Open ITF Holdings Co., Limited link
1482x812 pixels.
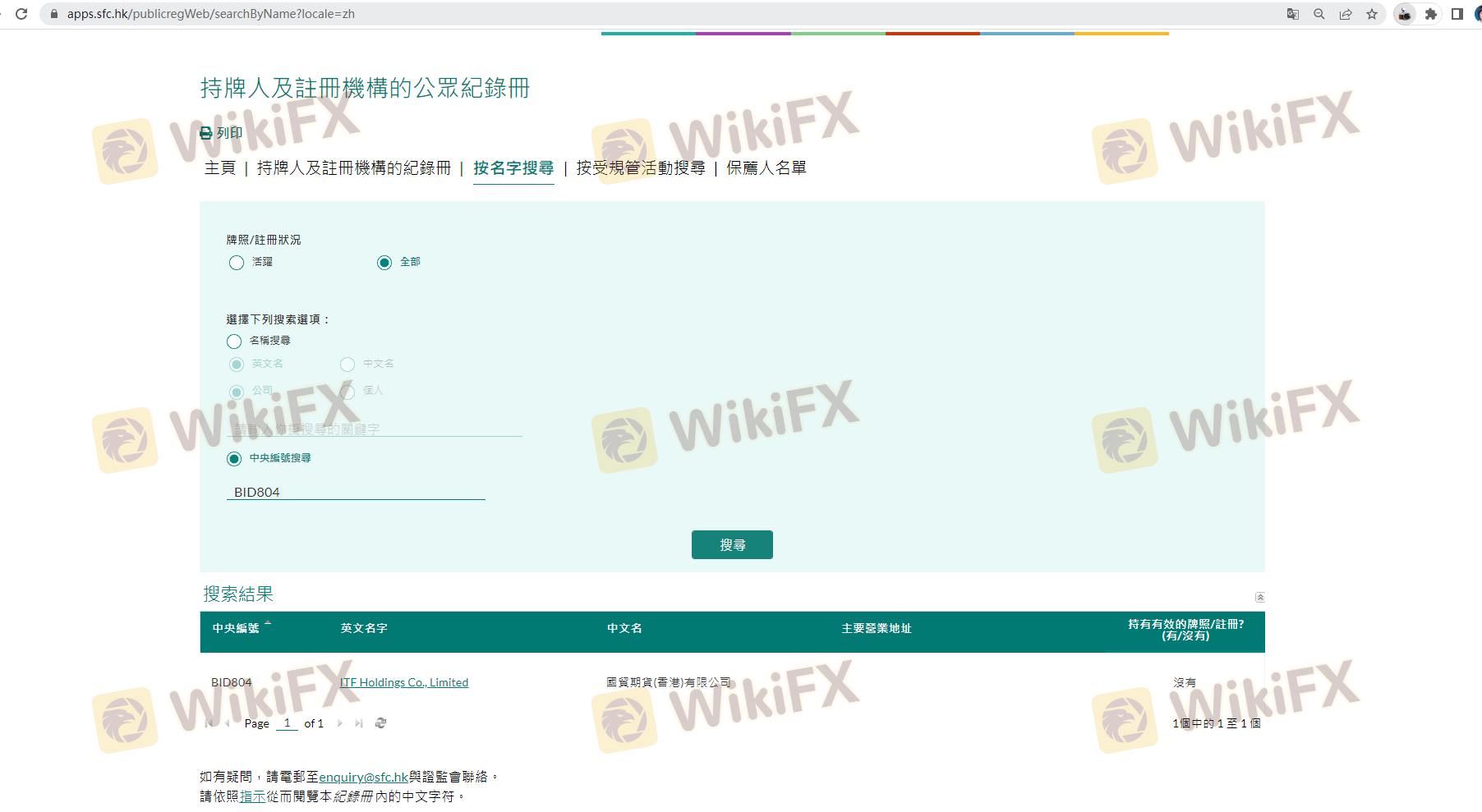pos(404,682)
